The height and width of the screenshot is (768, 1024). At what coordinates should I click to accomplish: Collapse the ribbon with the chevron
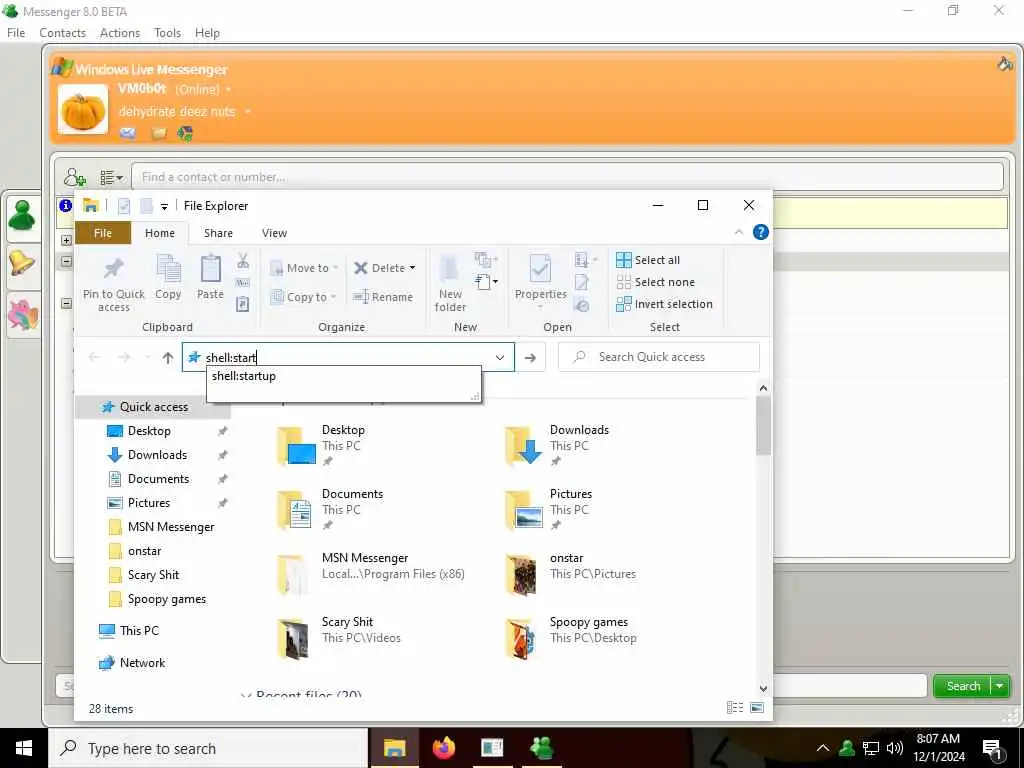point(739,232)
